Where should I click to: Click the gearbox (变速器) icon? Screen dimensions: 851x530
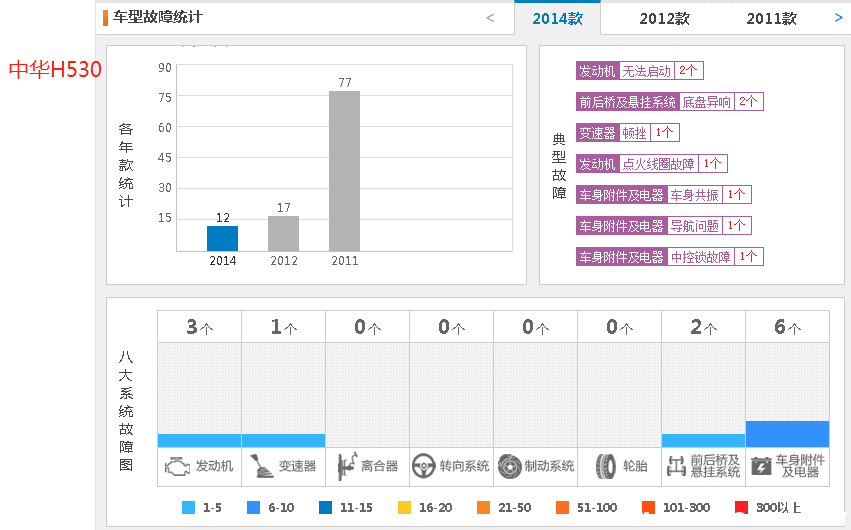click(x=261, y=466)
